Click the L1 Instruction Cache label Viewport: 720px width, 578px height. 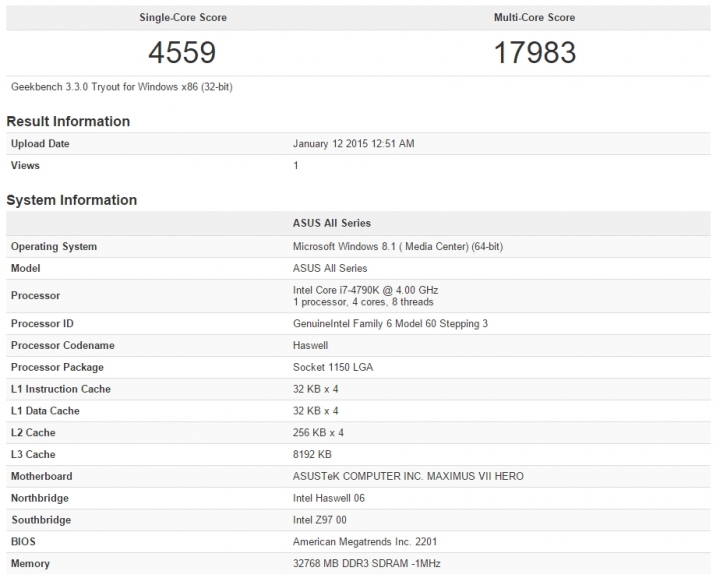pyautogui.click(x=61, y=389)
